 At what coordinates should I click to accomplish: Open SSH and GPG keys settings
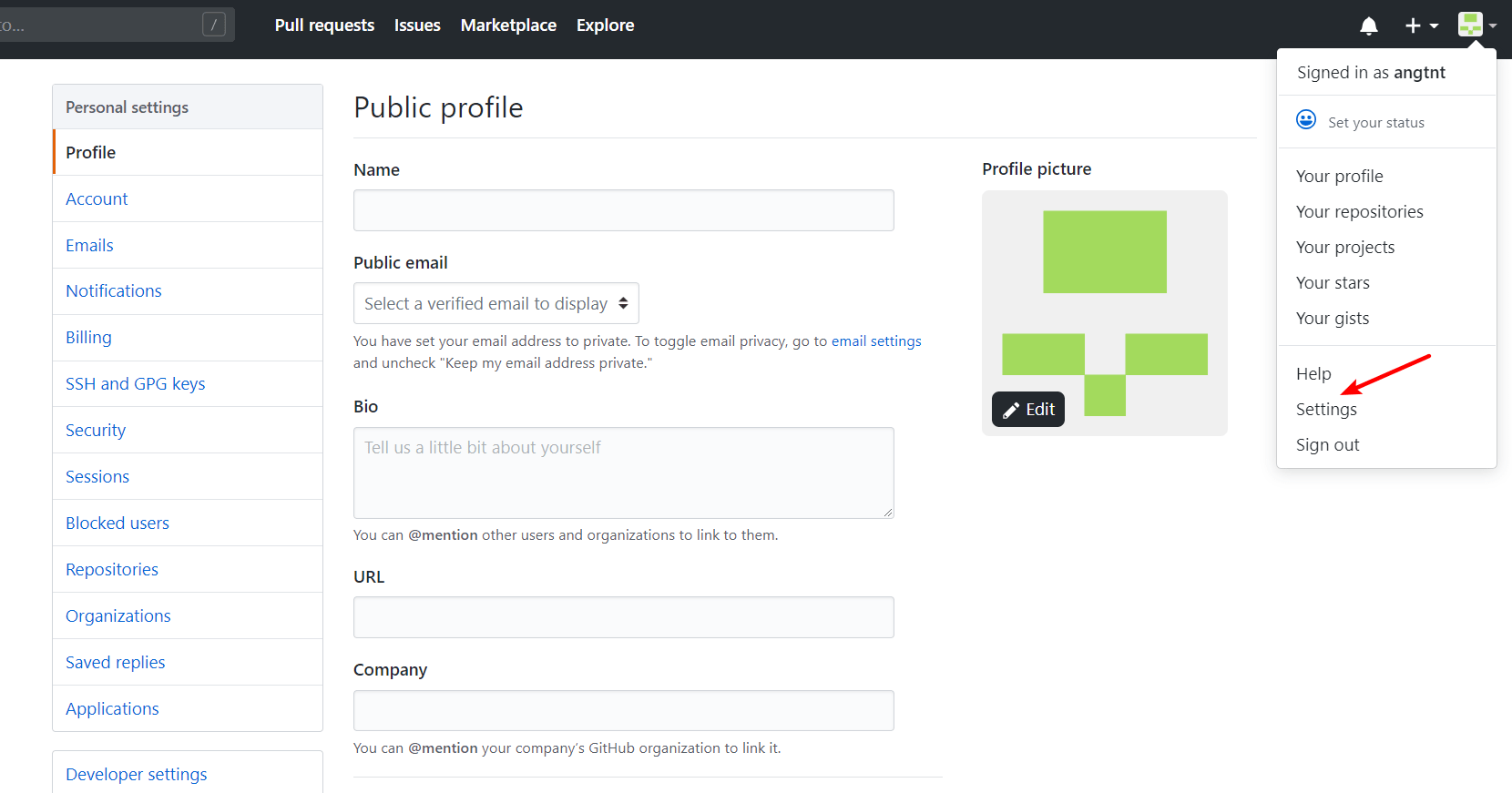coord(135,384)
